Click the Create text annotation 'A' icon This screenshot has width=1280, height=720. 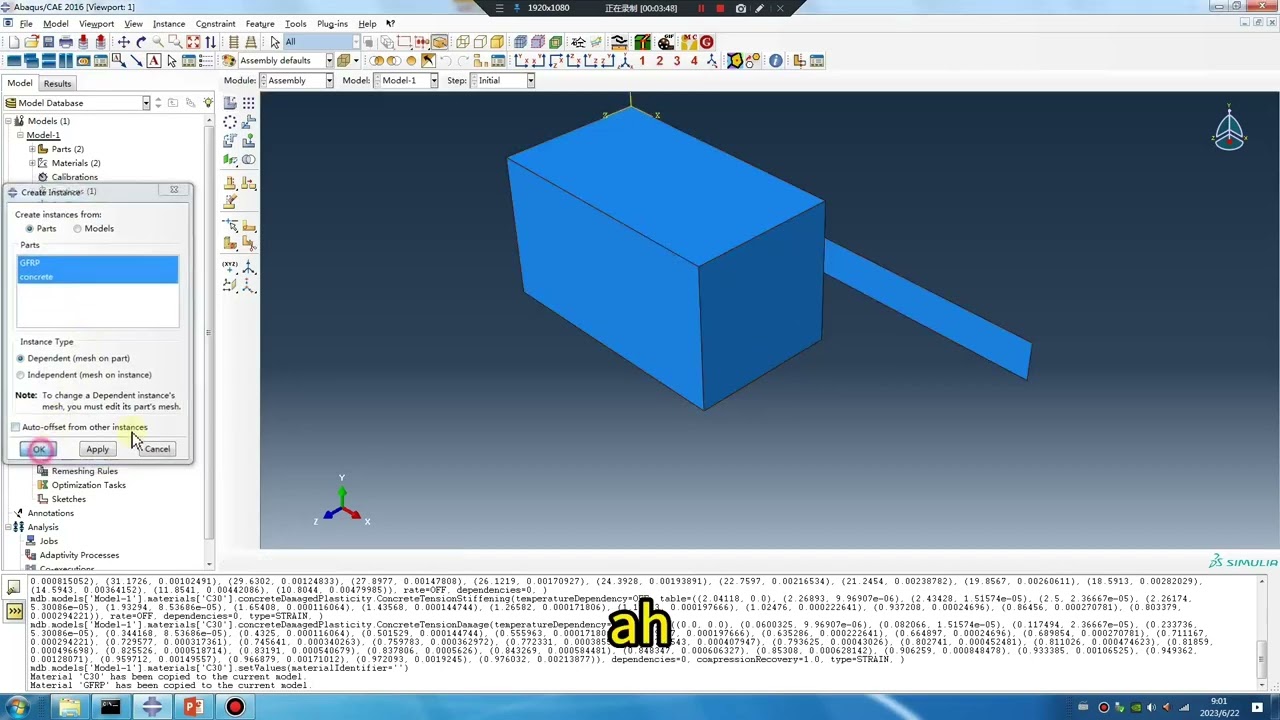click(x=154, y=61)
